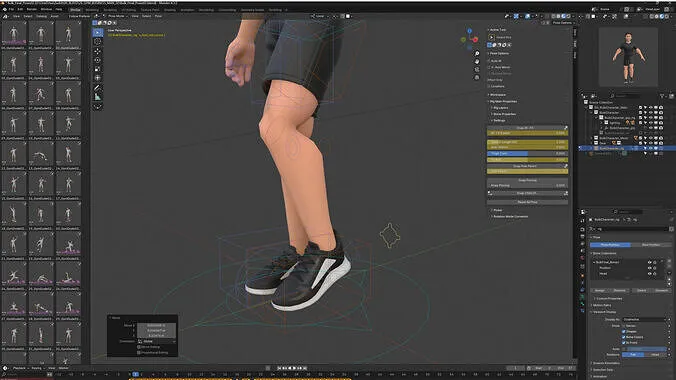The height and width of the screenshot is (380, 676).
Task: Click the Z axis on the navigation gizmo
Action: 469,31
